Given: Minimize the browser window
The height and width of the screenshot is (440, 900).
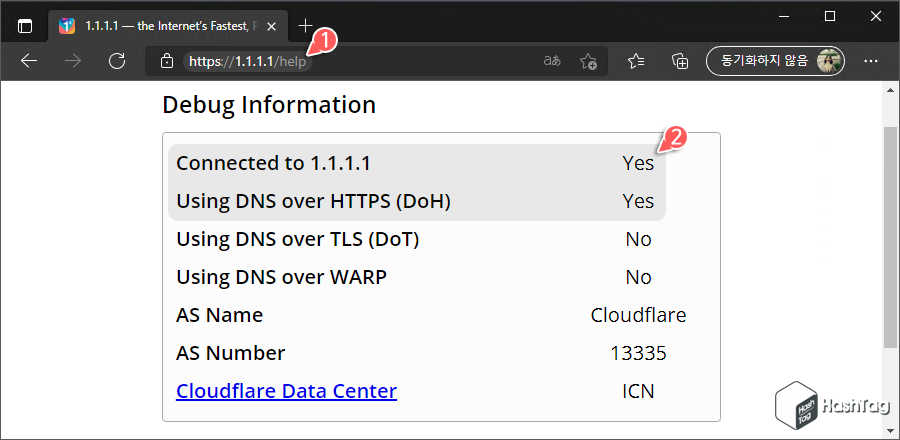Looking at the screenshot, I should click(785, 17).
